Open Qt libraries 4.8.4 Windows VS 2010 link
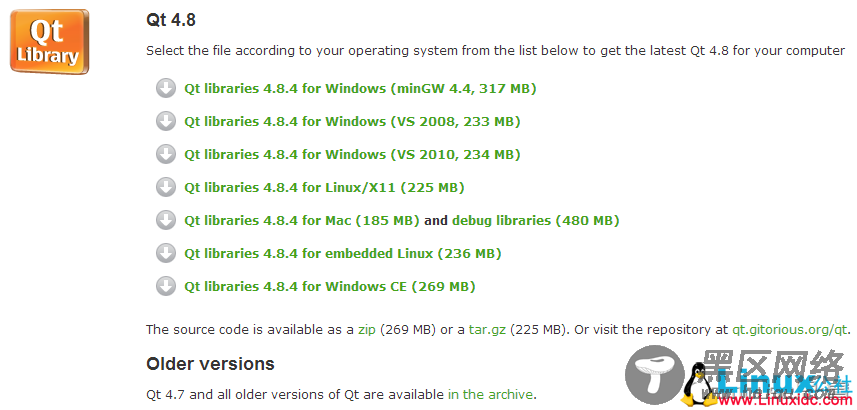The image size is (857, 410). pyautogui.click(x=352, y=155)
